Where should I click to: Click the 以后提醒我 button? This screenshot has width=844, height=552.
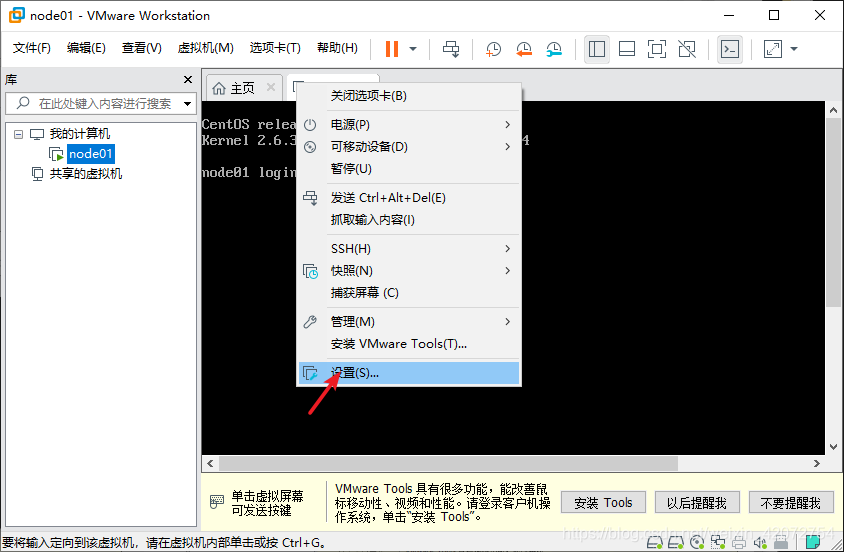pos(697,503)
